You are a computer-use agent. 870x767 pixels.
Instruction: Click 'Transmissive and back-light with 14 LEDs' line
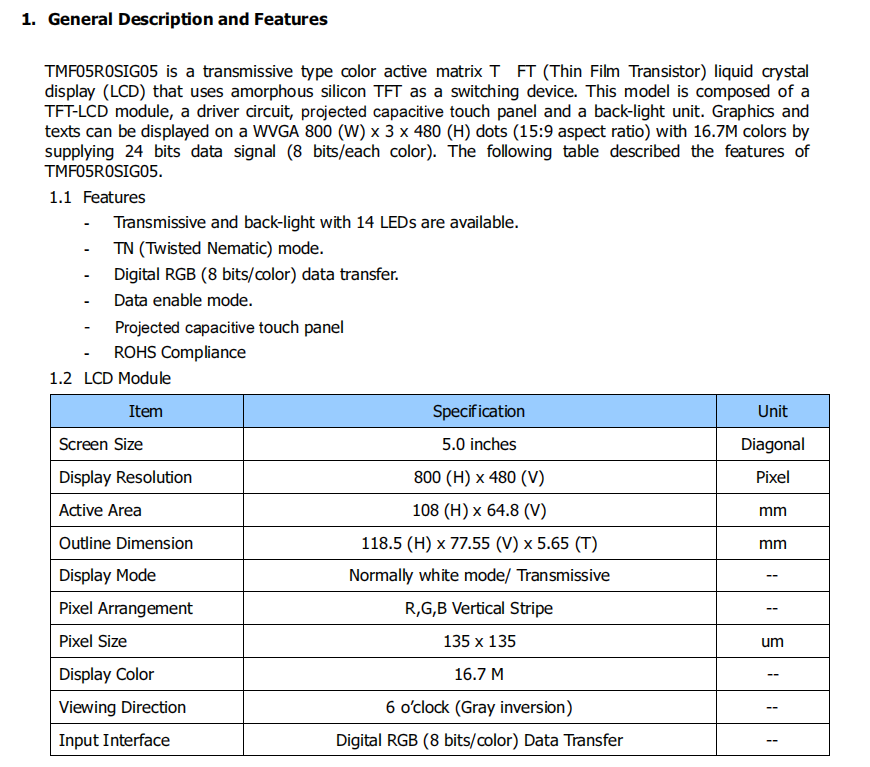click(x=316, y=223)
